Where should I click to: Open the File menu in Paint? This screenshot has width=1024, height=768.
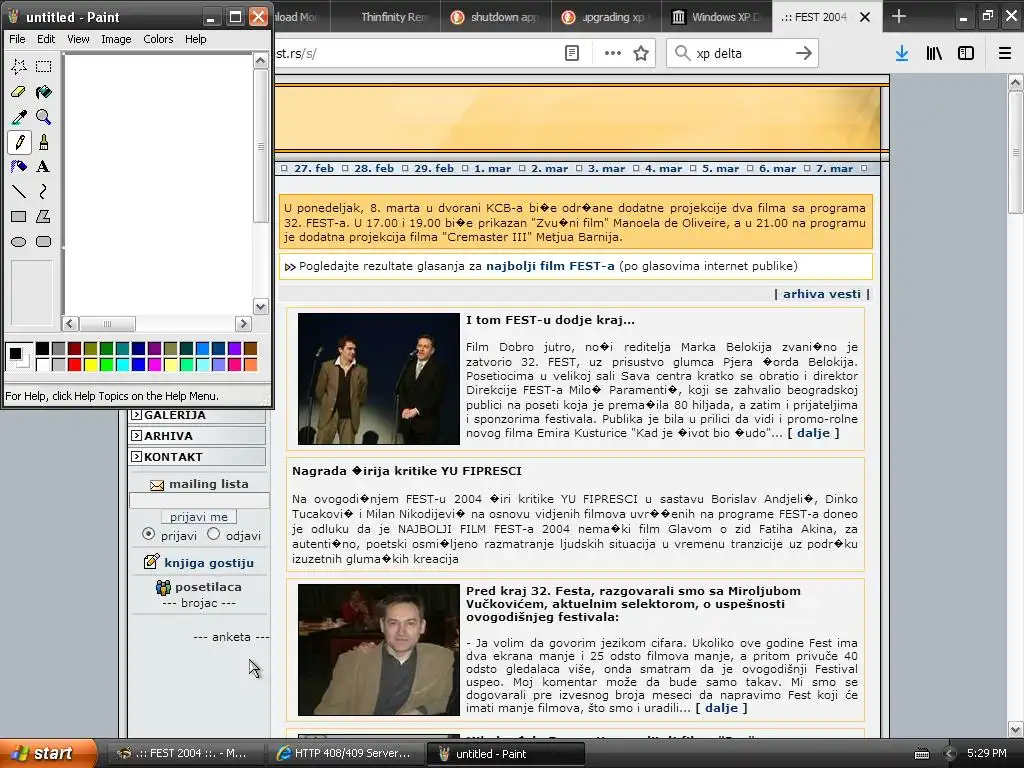tap(17, 39)
